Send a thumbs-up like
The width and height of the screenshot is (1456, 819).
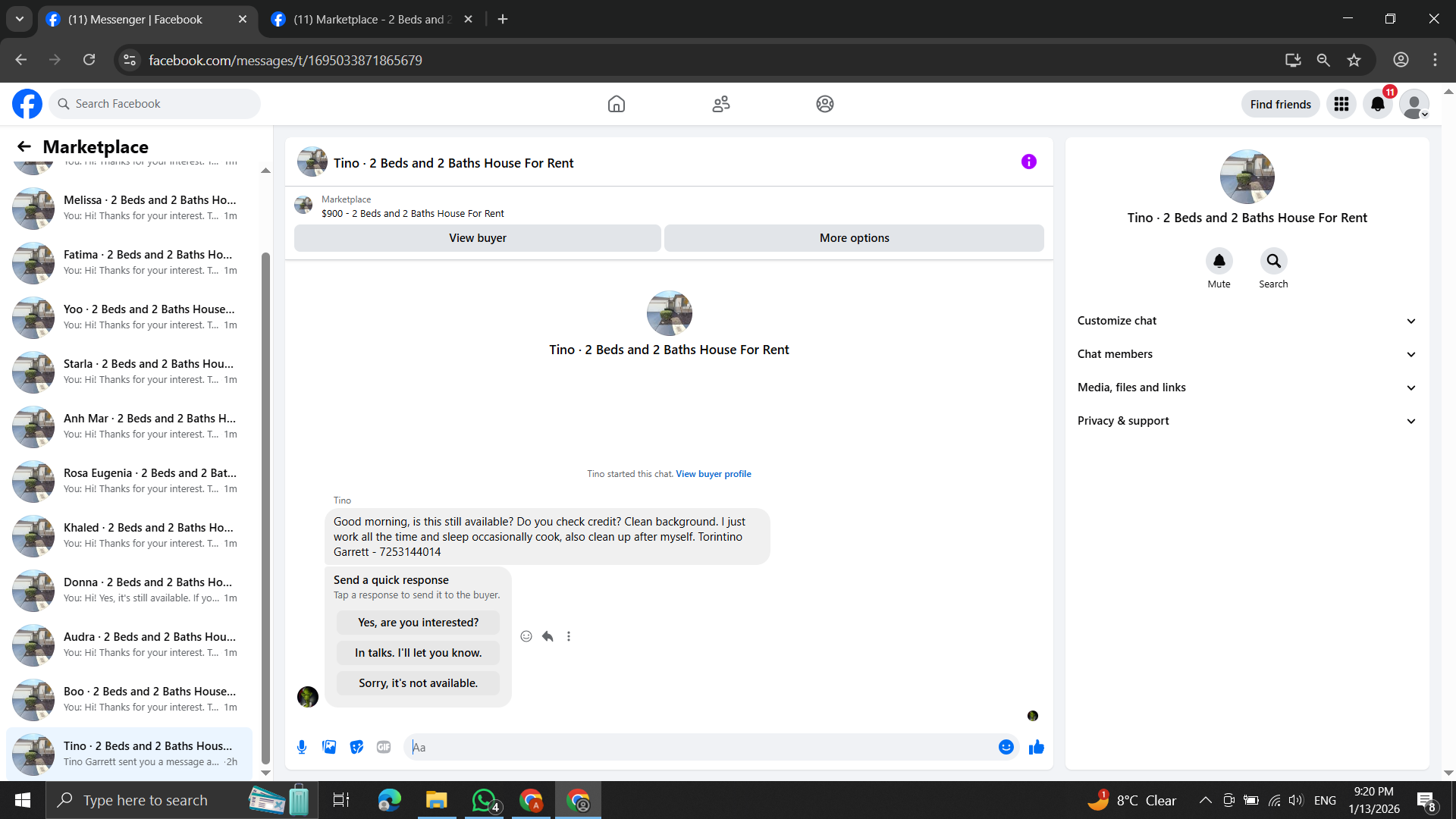(1036, 747)
